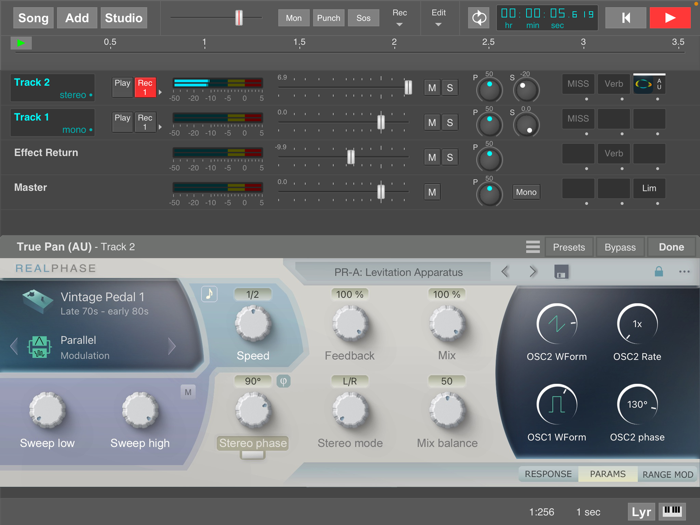Click the save preset floppy disk icon
The image size is (700, 525).
pyautogui.click(x=562, y=272)
